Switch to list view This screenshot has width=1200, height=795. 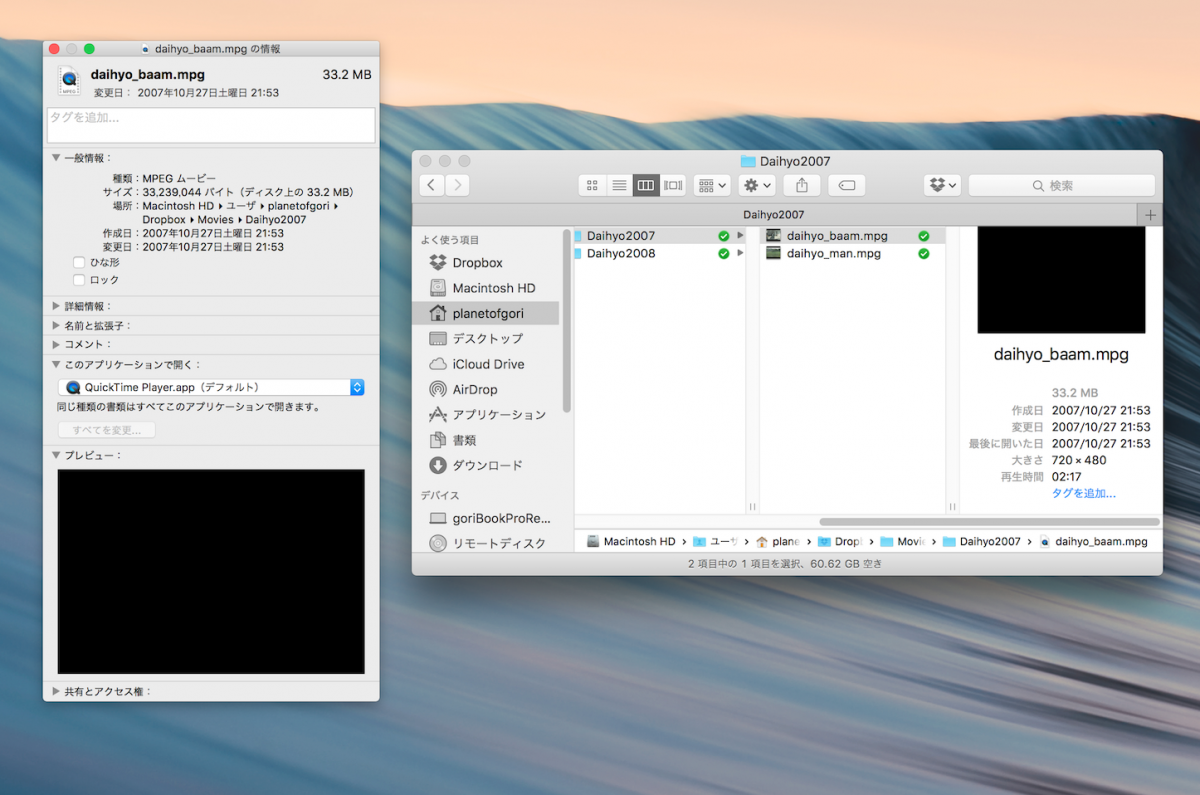pos(619,185)
